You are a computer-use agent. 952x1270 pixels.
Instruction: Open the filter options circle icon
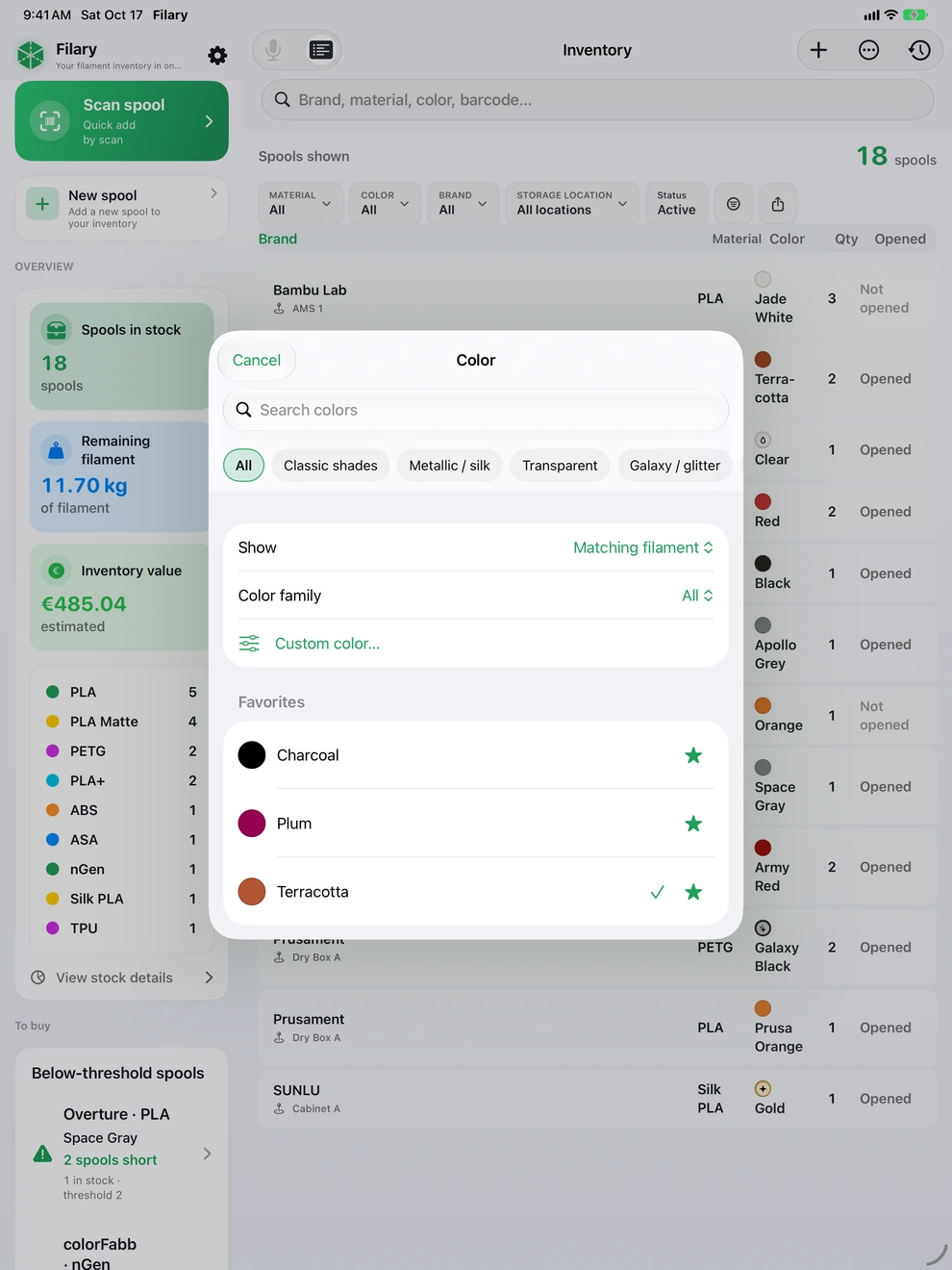point(734,204)
